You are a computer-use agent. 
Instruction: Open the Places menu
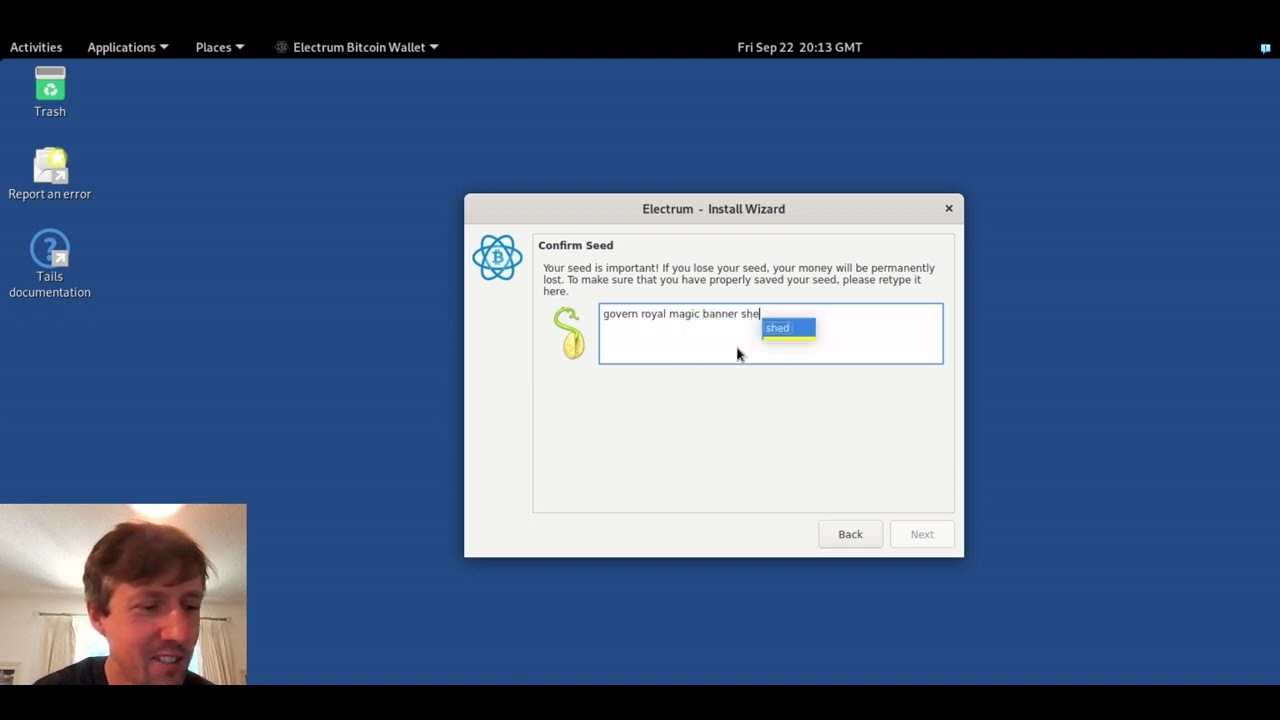point(220,47)
